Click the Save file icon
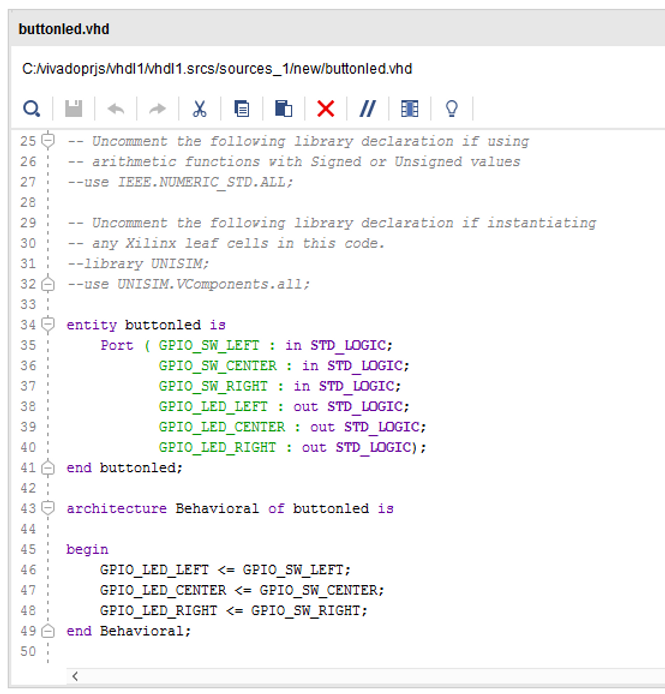This screenshot has width=665, height=694. click(74, 109)
